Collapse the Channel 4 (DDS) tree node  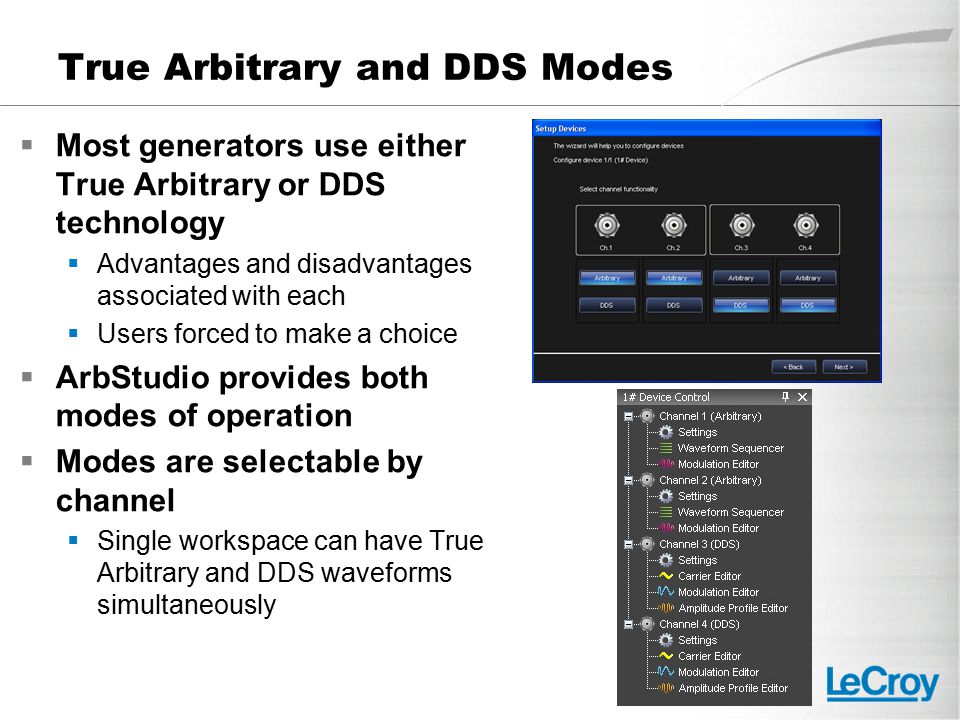(628, 624)
